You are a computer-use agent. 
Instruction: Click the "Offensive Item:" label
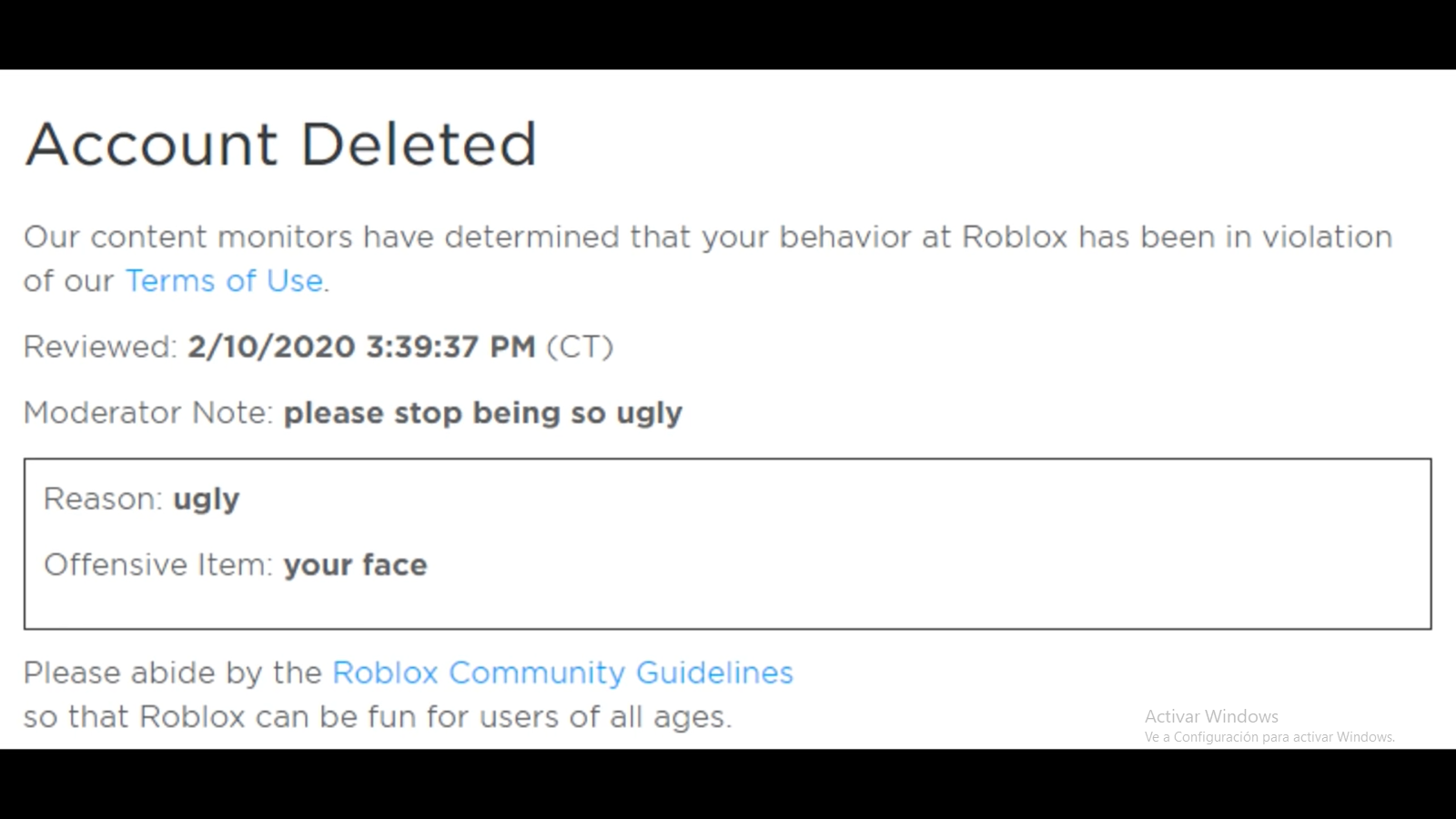(x=158, y=565)
